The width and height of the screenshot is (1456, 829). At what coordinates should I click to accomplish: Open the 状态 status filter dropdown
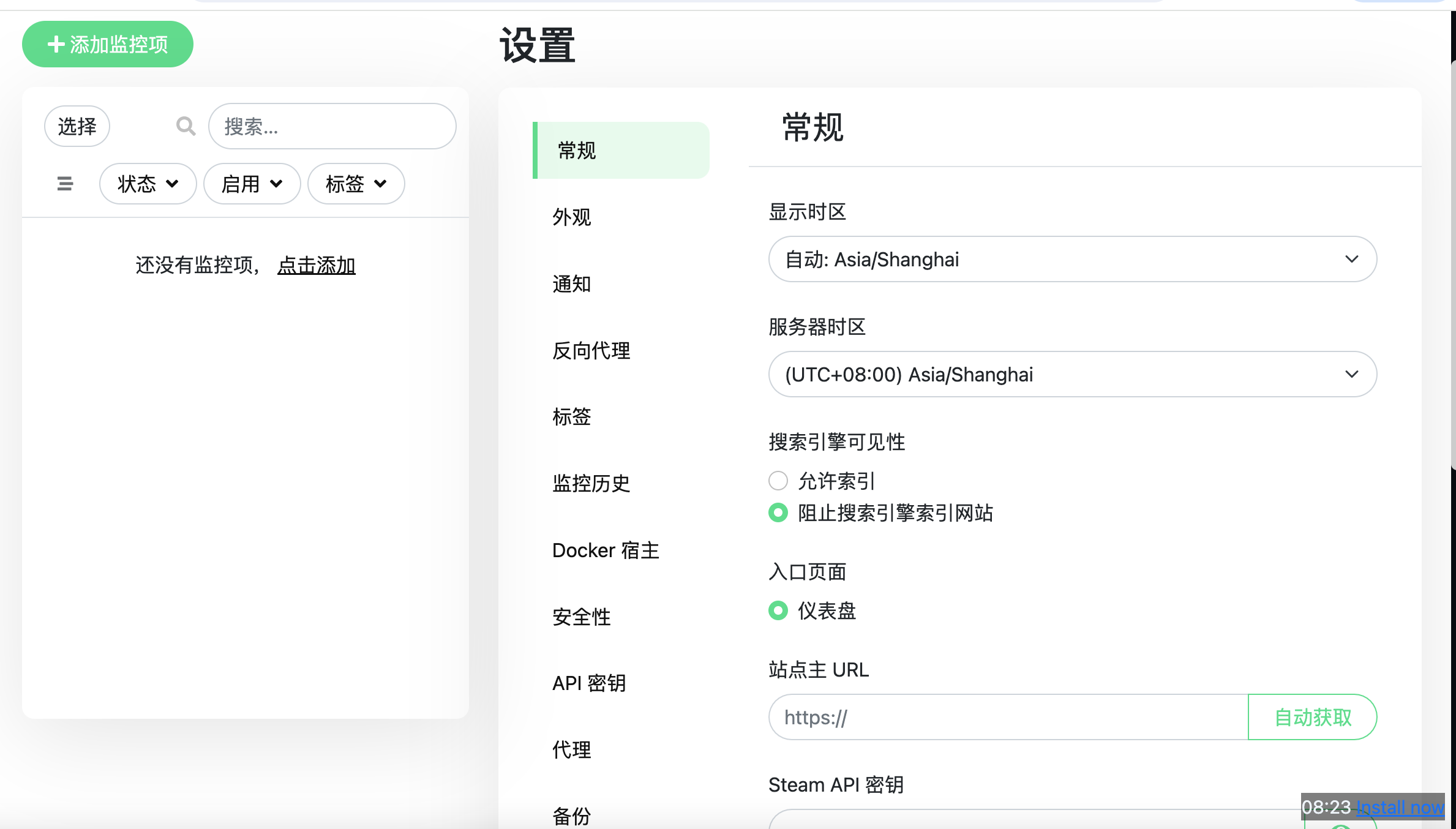148,184
